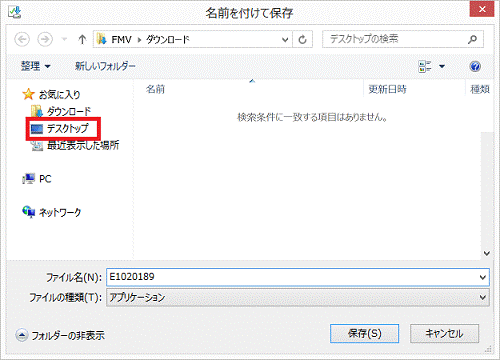
Task: Collapse folders with フォルダーの非表示
Action: (60, 335)
